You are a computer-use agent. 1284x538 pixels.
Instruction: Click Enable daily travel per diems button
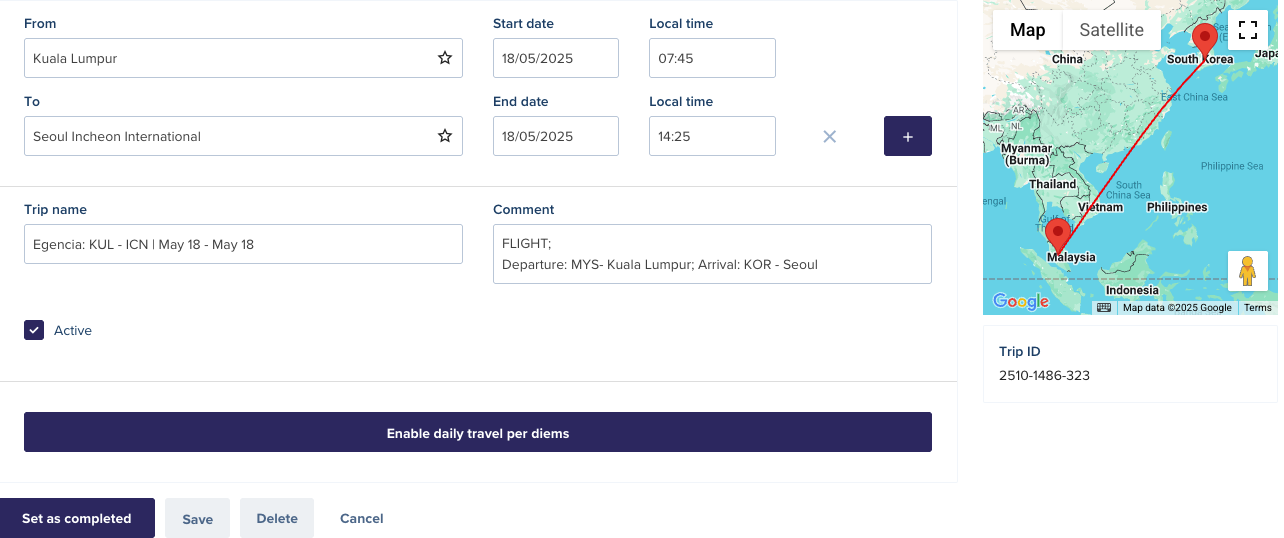tap(478, 432)
